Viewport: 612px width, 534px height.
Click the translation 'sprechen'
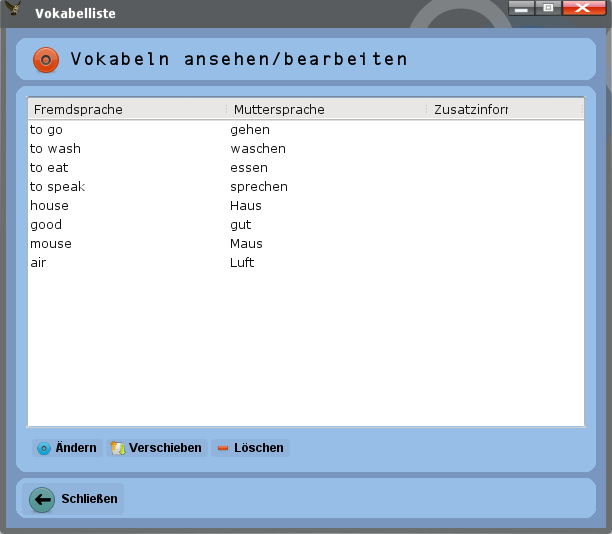(x=259, y=187)
